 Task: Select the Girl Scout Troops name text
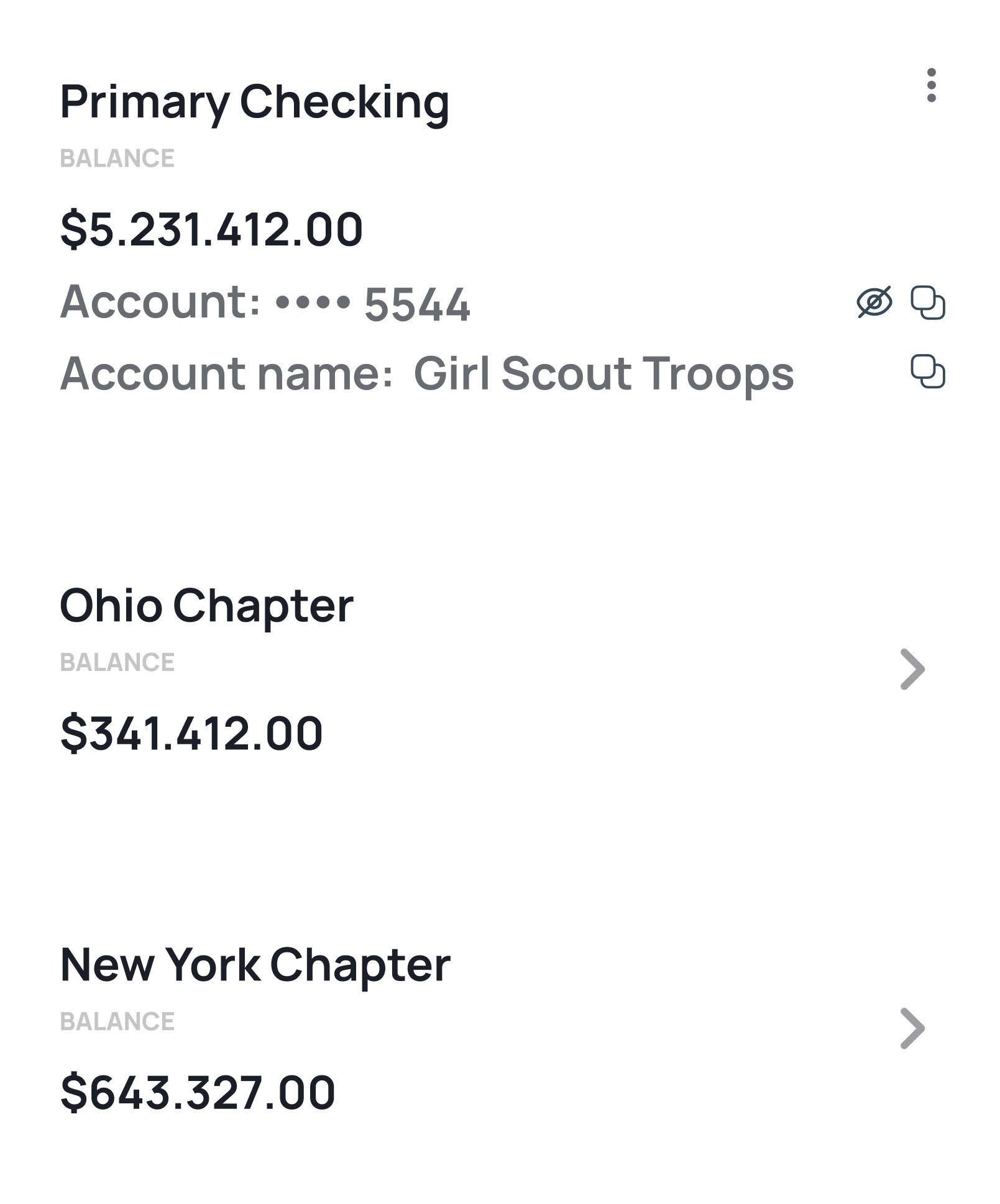point(603,374)
